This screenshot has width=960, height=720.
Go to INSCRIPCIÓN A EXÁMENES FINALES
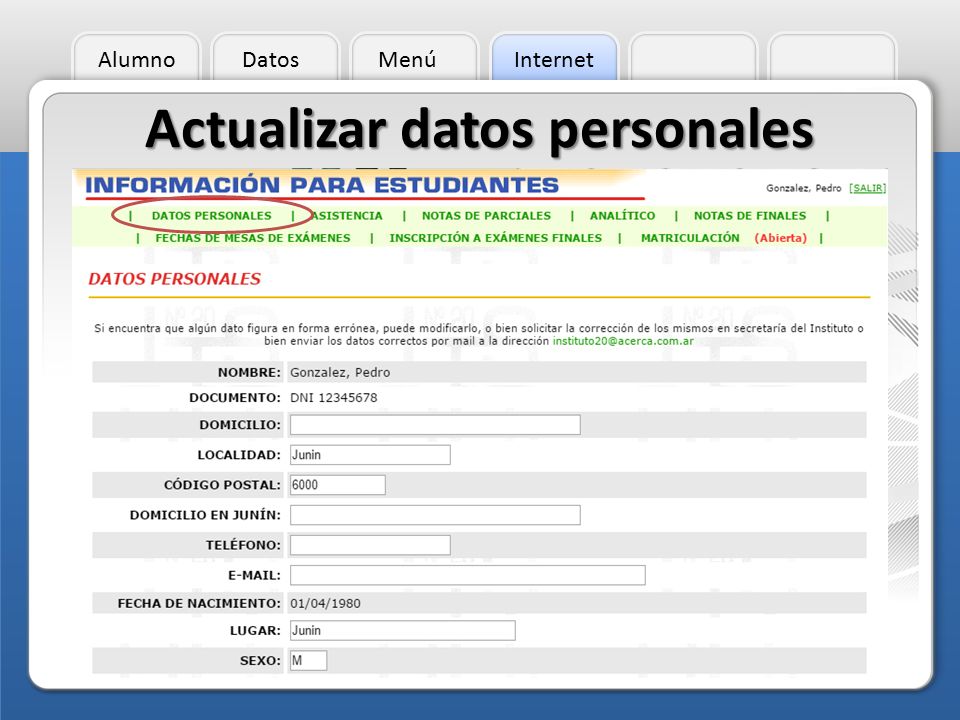click(495, 238)
